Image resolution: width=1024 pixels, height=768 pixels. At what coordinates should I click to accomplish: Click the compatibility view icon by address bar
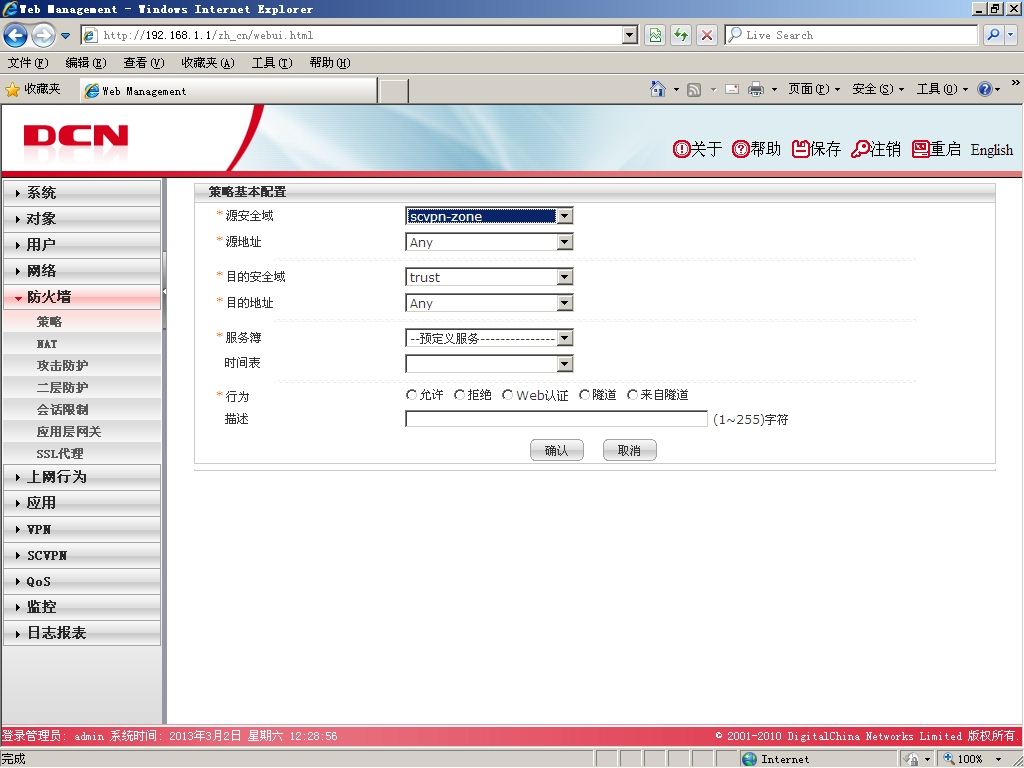[x=654, y=35]
